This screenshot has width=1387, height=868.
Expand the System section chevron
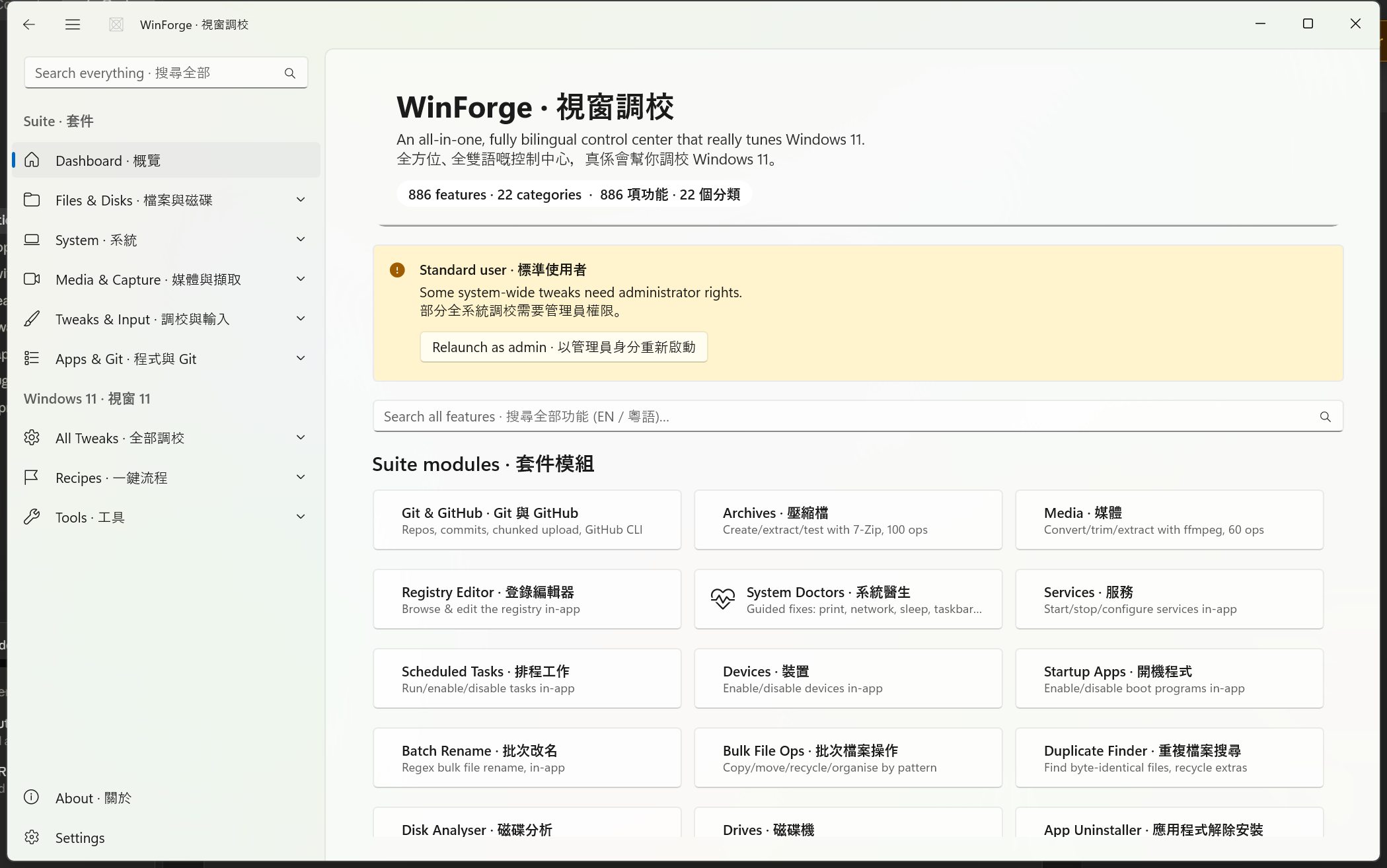[301, 240]
